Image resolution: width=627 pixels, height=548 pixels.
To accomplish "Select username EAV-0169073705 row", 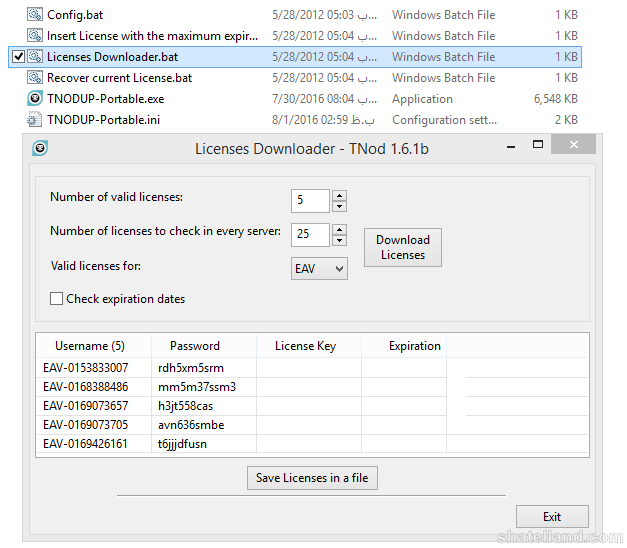I will click(86, 424).
